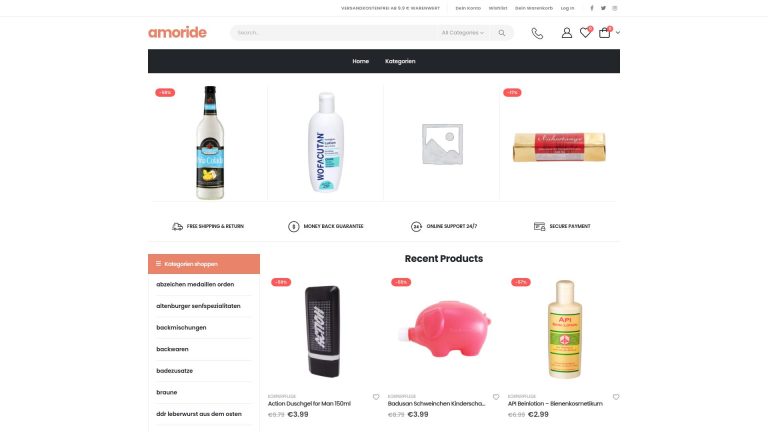Click the search magnifier icon
This screenshot has width=768, height=432.
coord(502,33)
